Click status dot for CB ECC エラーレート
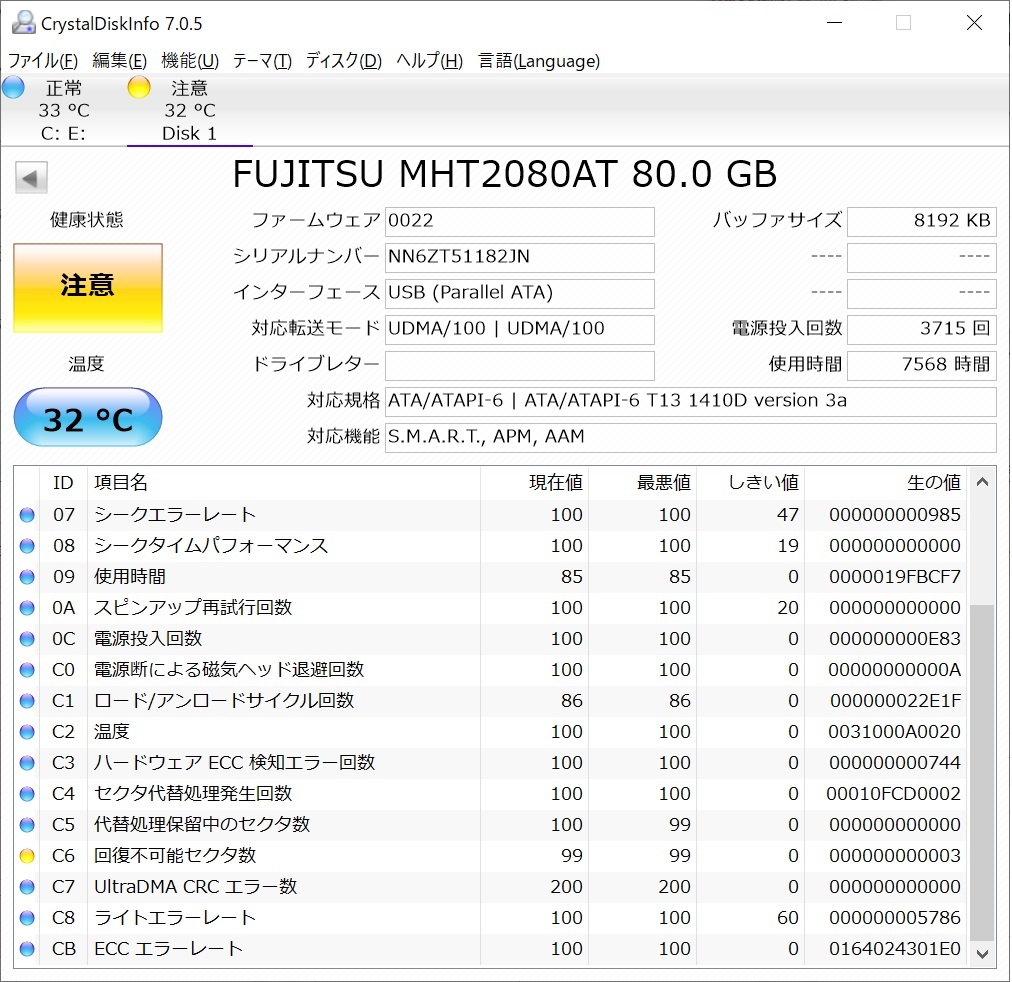Image resolution: width=1012 pixels, height=982 pixels. point(27,948)
